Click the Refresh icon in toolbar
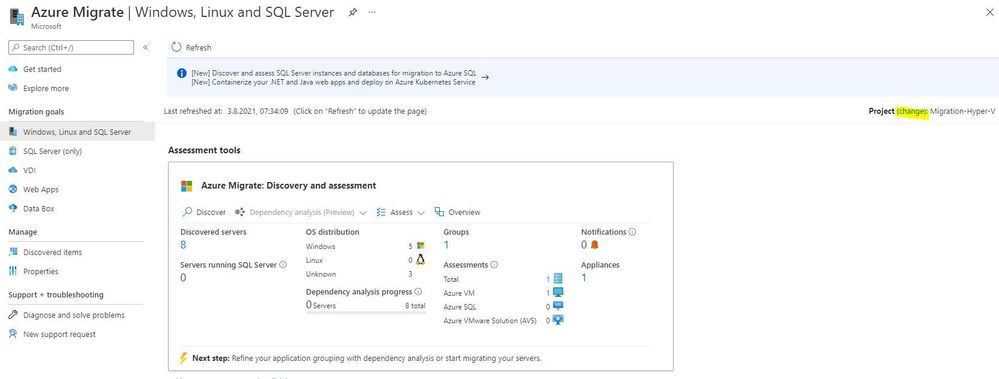 point(176,47)
